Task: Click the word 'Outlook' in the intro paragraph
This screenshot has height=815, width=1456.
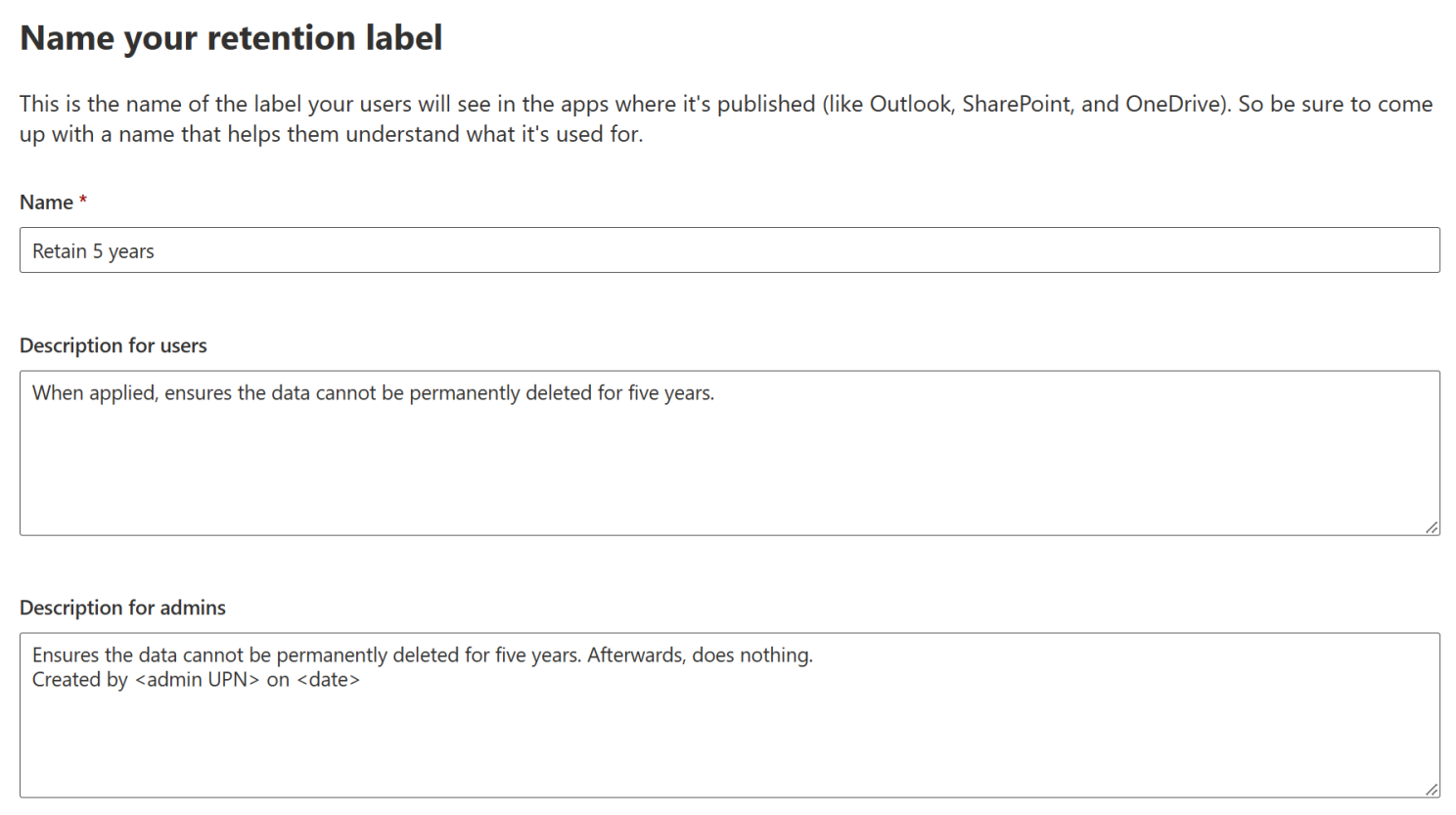Action: 910,105
